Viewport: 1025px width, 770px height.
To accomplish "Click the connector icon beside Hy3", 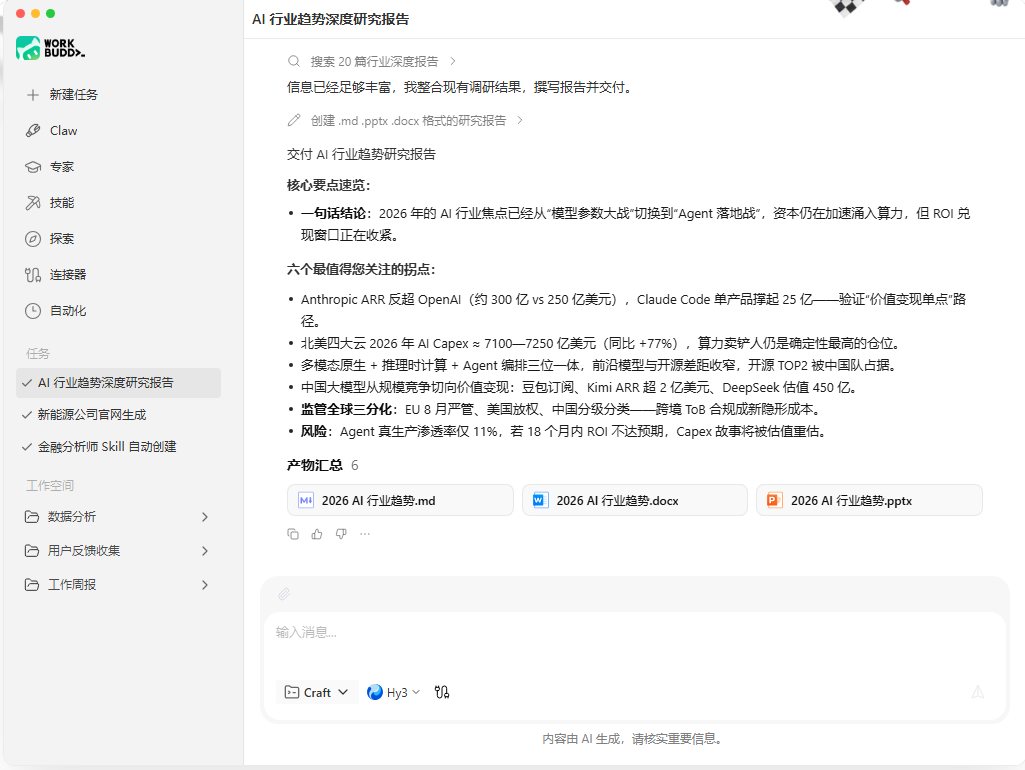I will tap(442, 692).
